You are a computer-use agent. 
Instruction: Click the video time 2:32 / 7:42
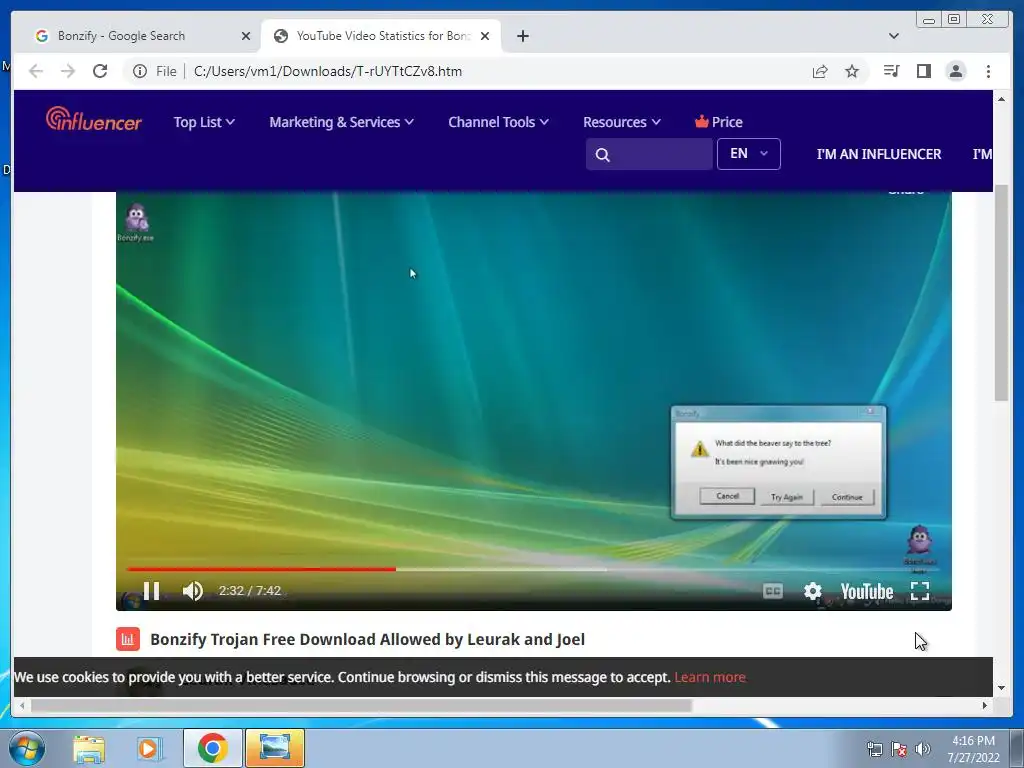[x=249, y=591]
